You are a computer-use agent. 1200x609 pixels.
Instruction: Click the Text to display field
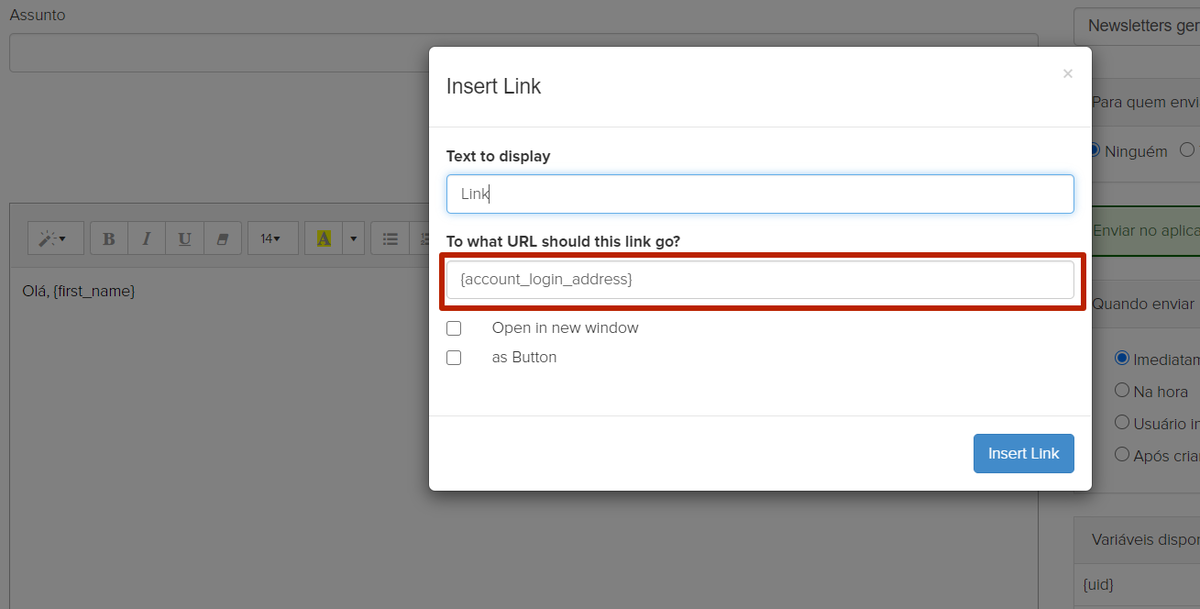760,194
